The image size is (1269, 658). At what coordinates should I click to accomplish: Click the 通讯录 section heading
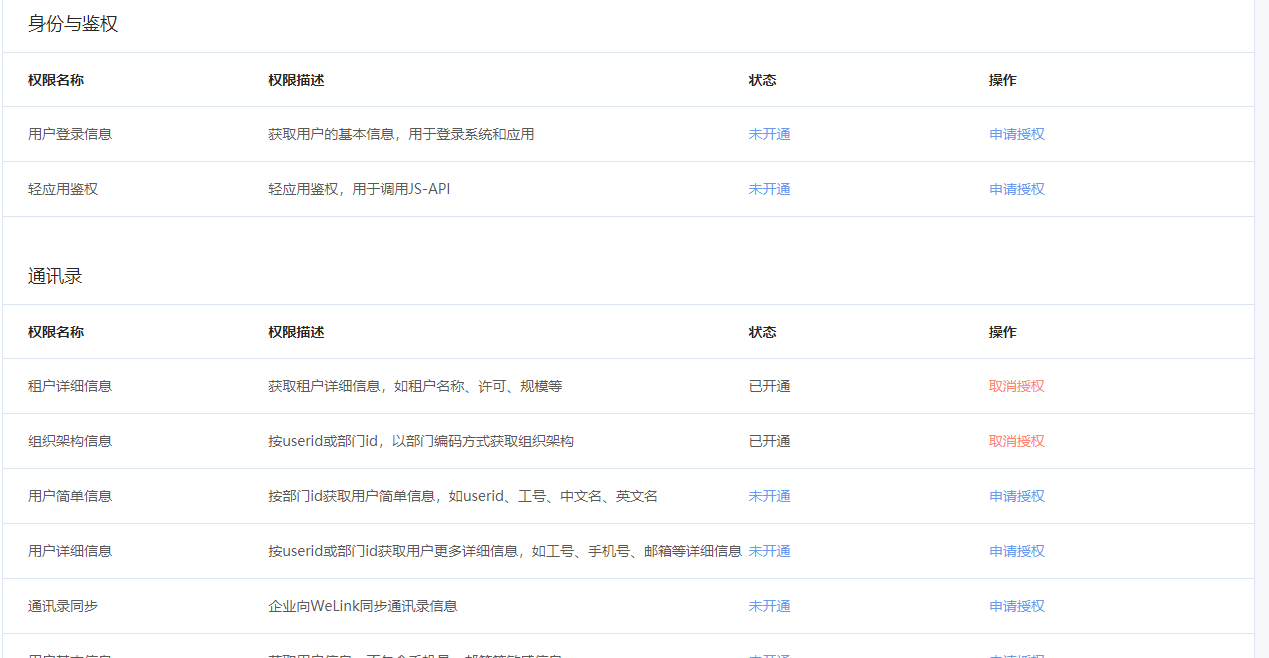click(55, 276)
